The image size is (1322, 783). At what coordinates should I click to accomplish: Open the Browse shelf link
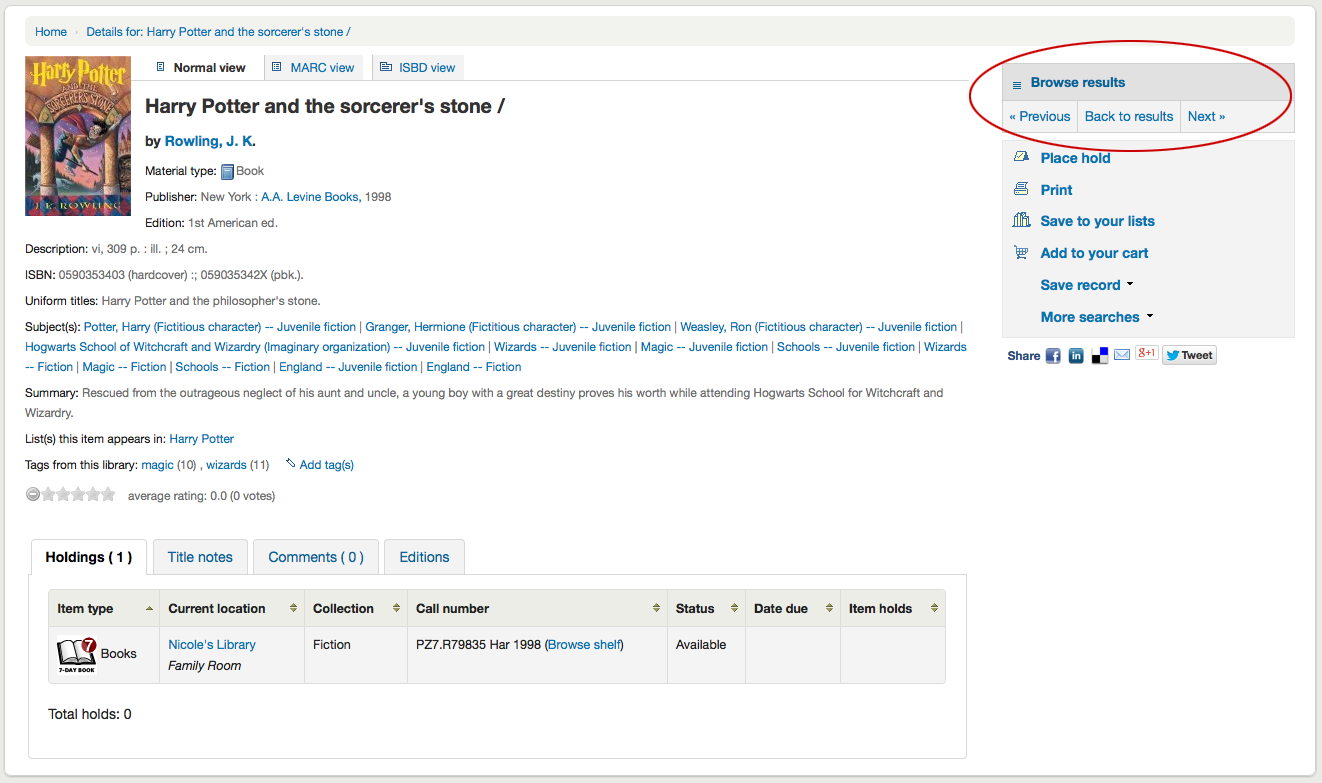coord(584,645)
